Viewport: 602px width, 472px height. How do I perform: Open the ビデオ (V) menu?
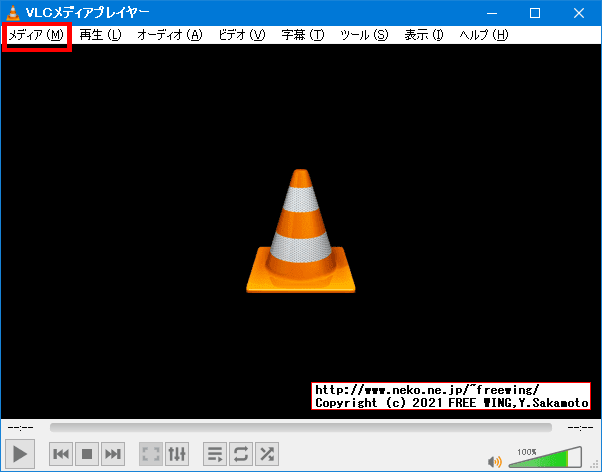[x=241, y=35]
